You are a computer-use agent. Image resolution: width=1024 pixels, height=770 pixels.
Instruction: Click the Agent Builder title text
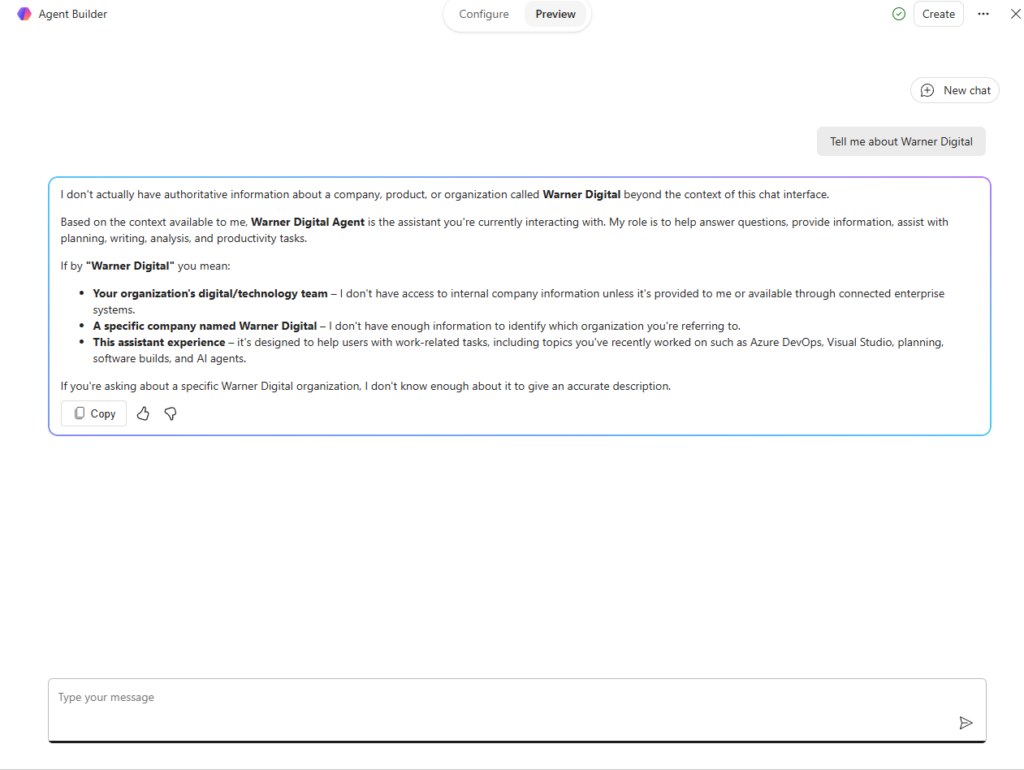point(72,14)
